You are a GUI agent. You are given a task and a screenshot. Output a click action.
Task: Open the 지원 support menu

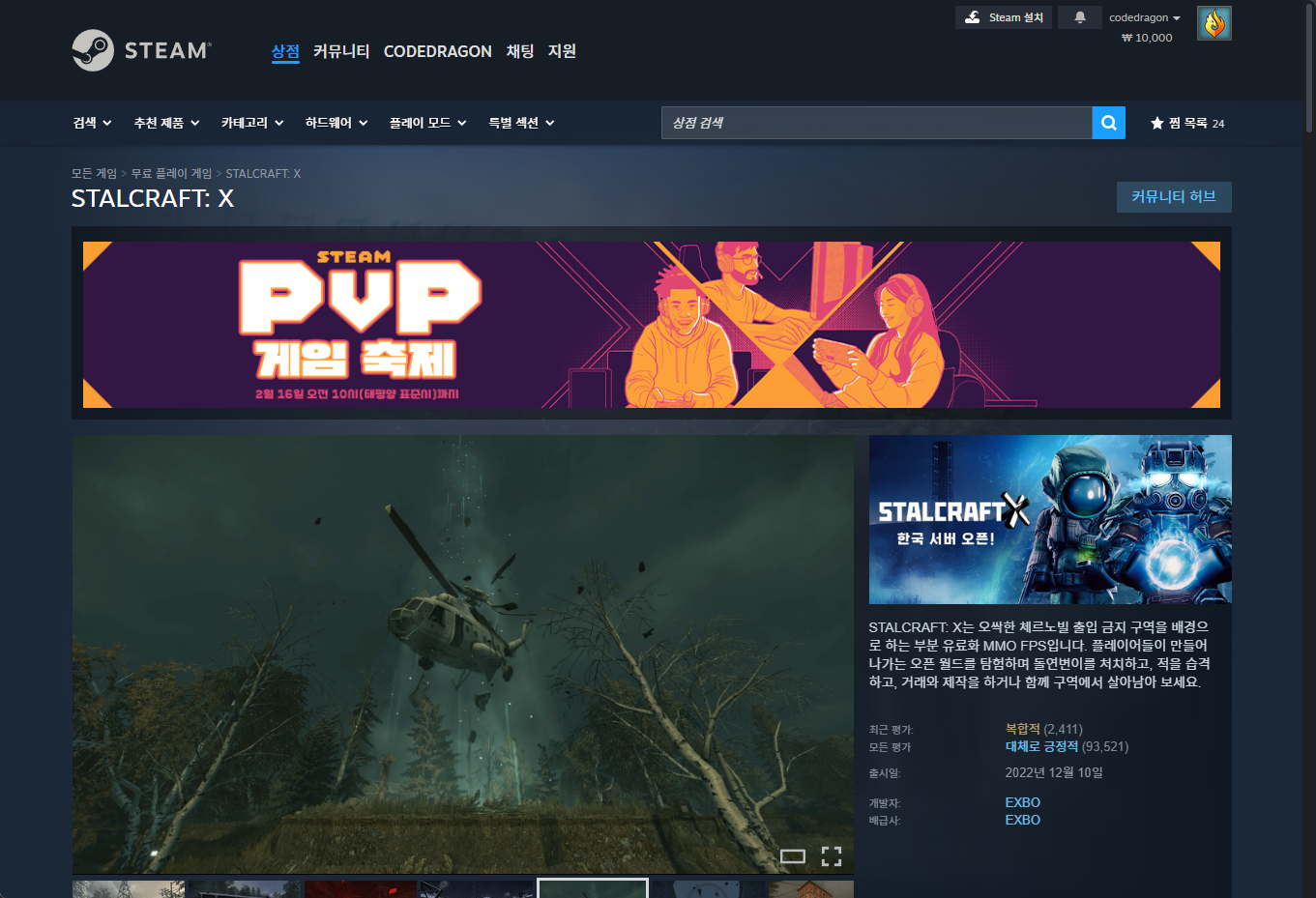click(x=562, y=51)
